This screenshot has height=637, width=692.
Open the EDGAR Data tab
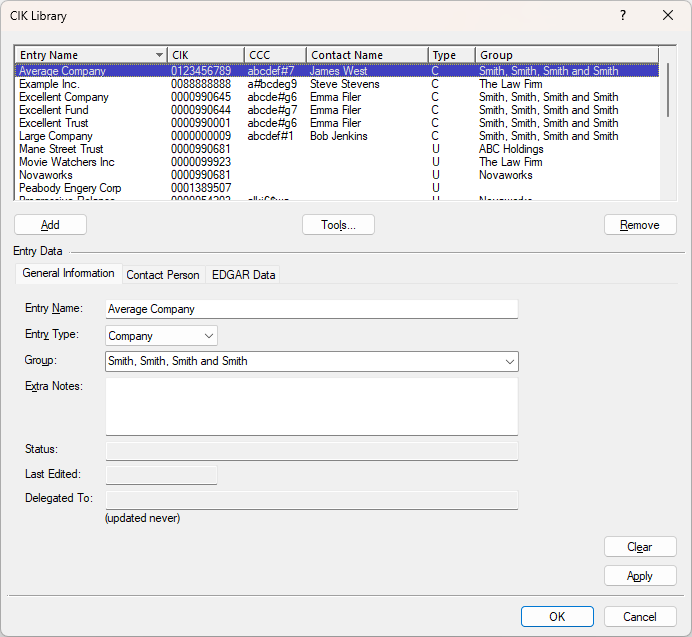243,275
